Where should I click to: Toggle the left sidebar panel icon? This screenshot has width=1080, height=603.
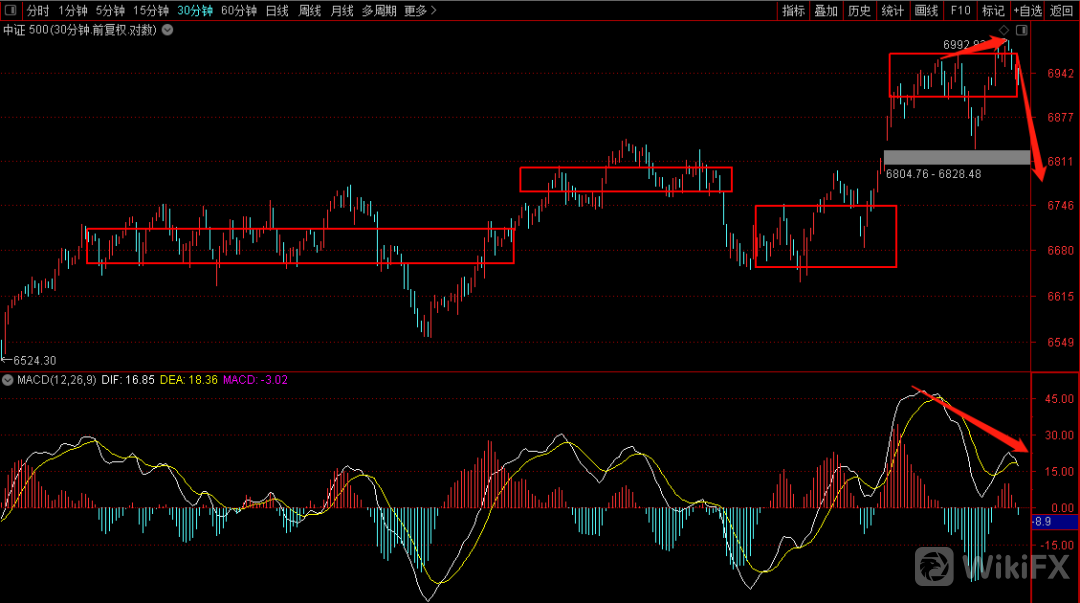10,11
